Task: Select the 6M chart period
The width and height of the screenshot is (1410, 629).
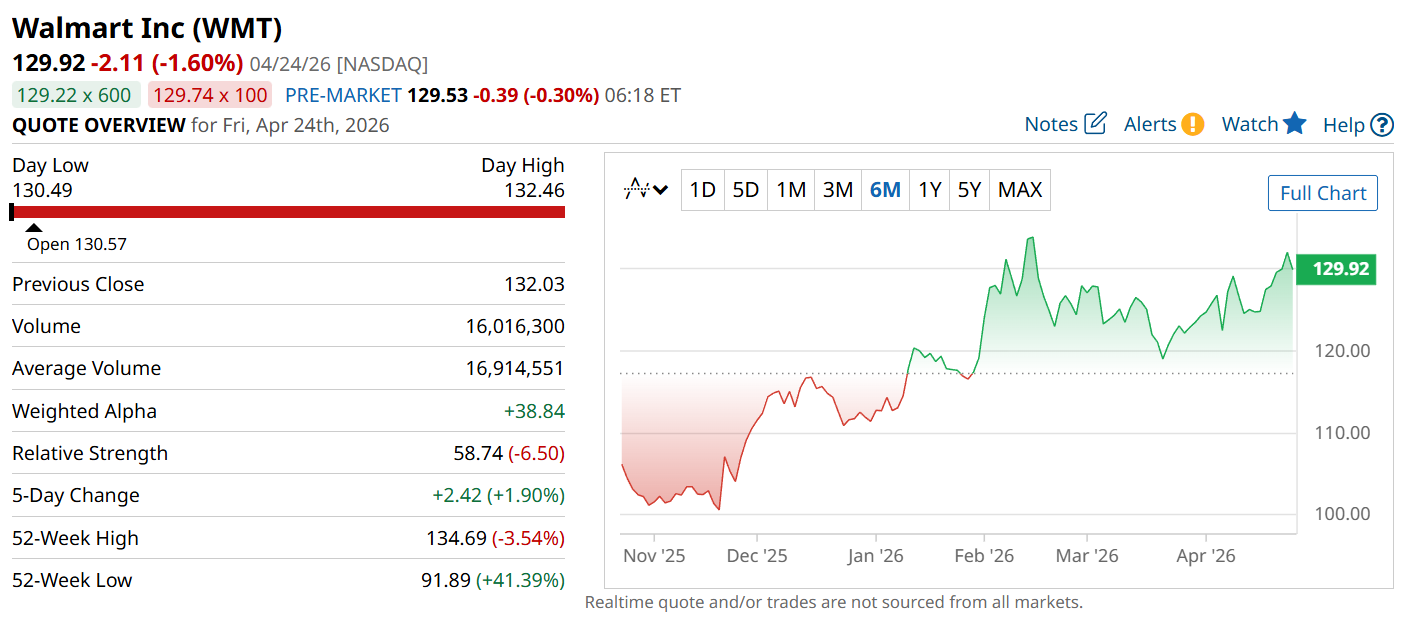Action: (885, 190)
